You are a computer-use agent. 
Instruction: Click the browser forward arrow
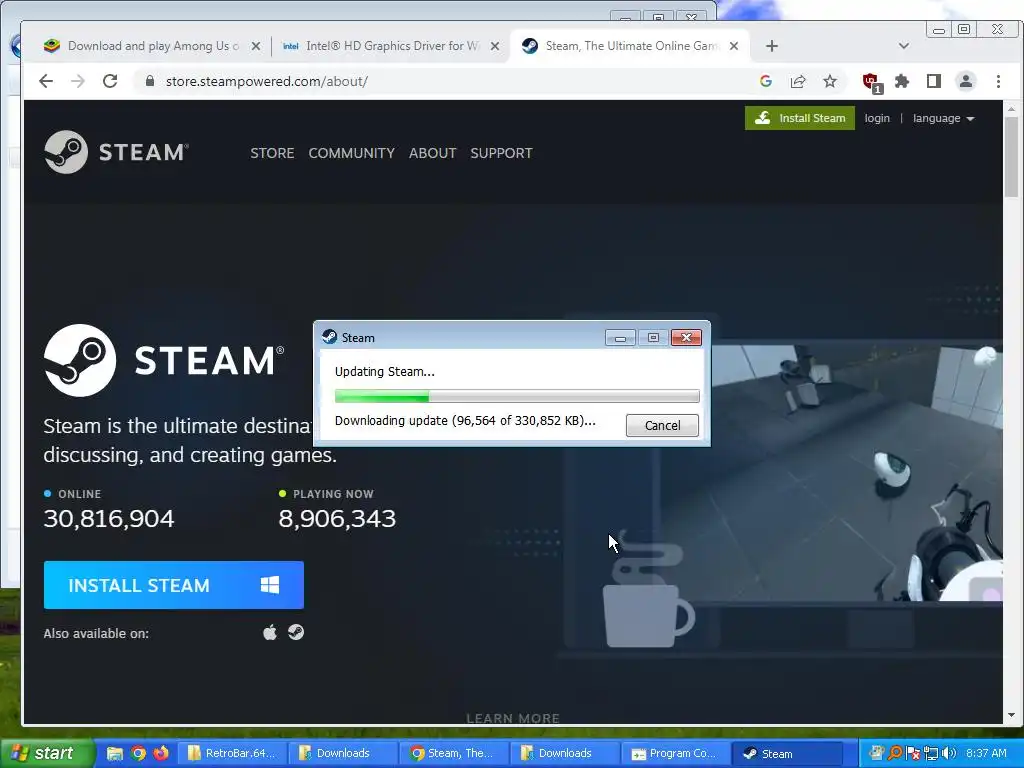(78, 81)
